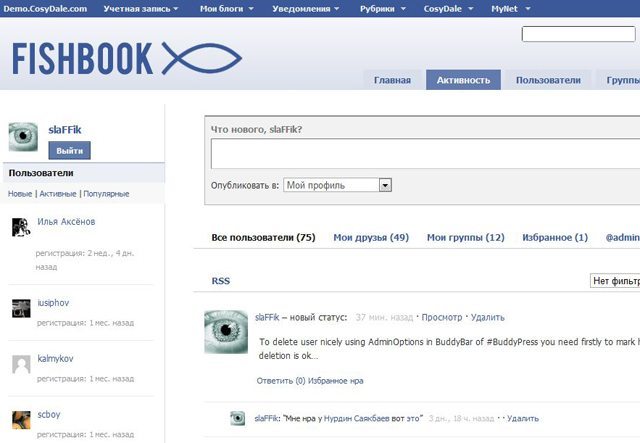Open kalmykov's default avatar
Viewport: 640px width, 443px height.
point(21,364)
